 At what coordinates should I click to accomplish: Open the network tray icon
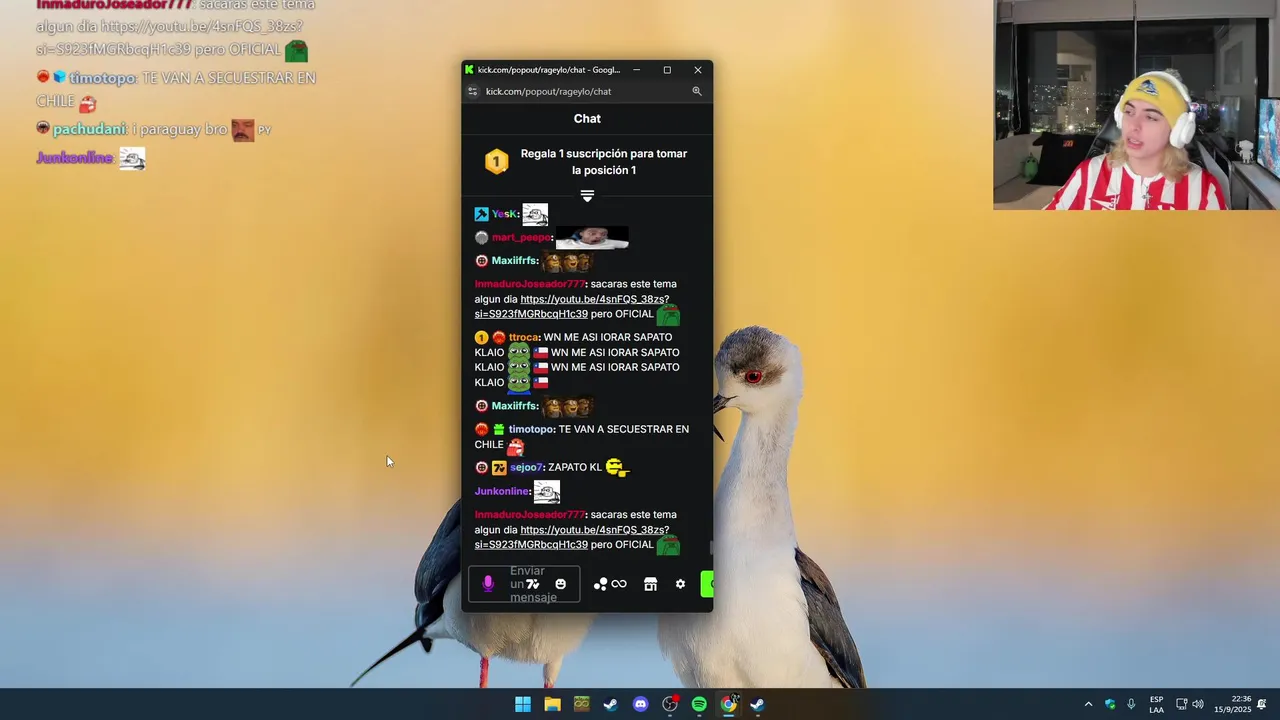click(1181, 704)
